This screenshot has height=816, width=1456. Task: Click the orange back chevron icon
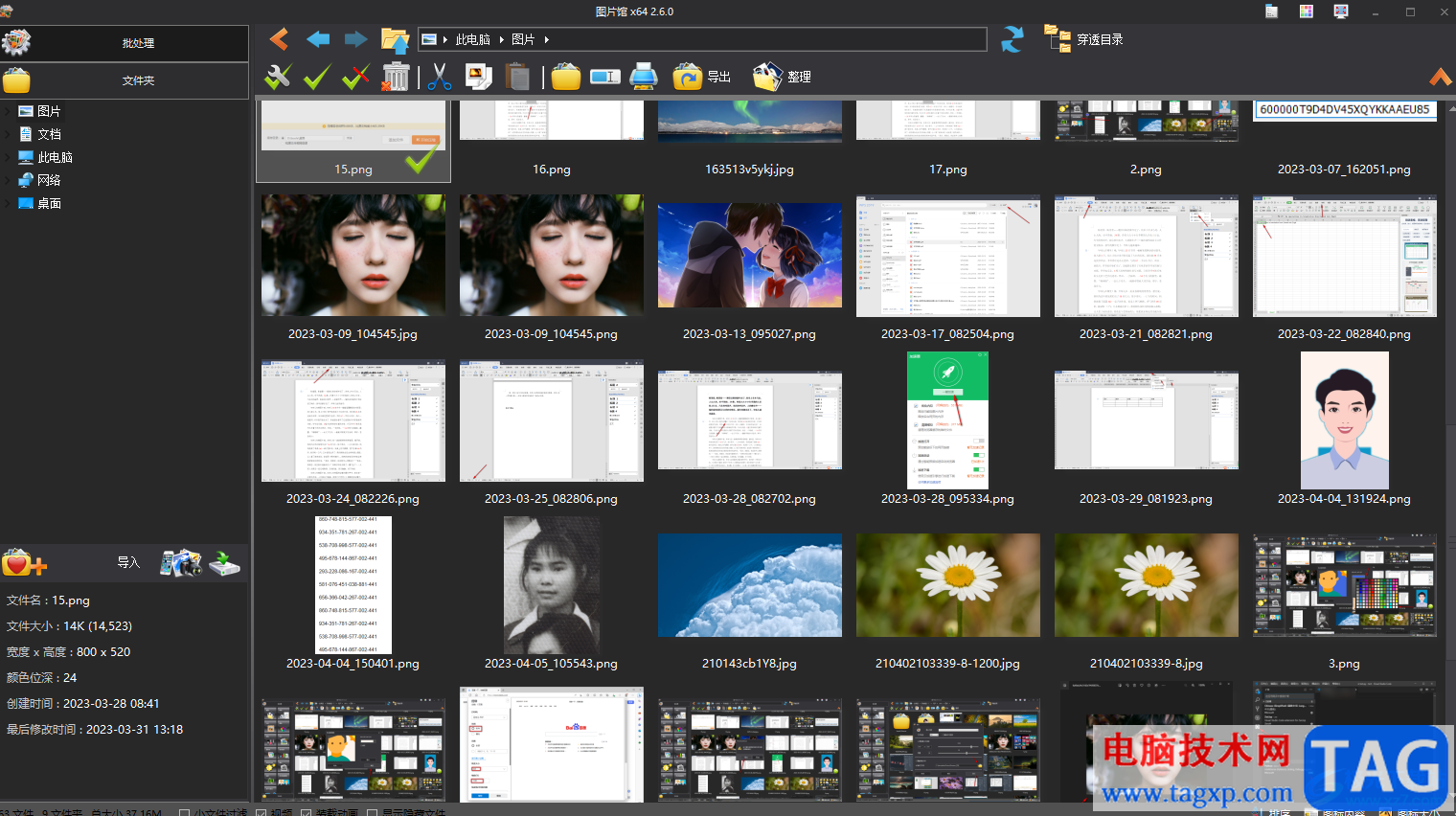tap(279, 39)
